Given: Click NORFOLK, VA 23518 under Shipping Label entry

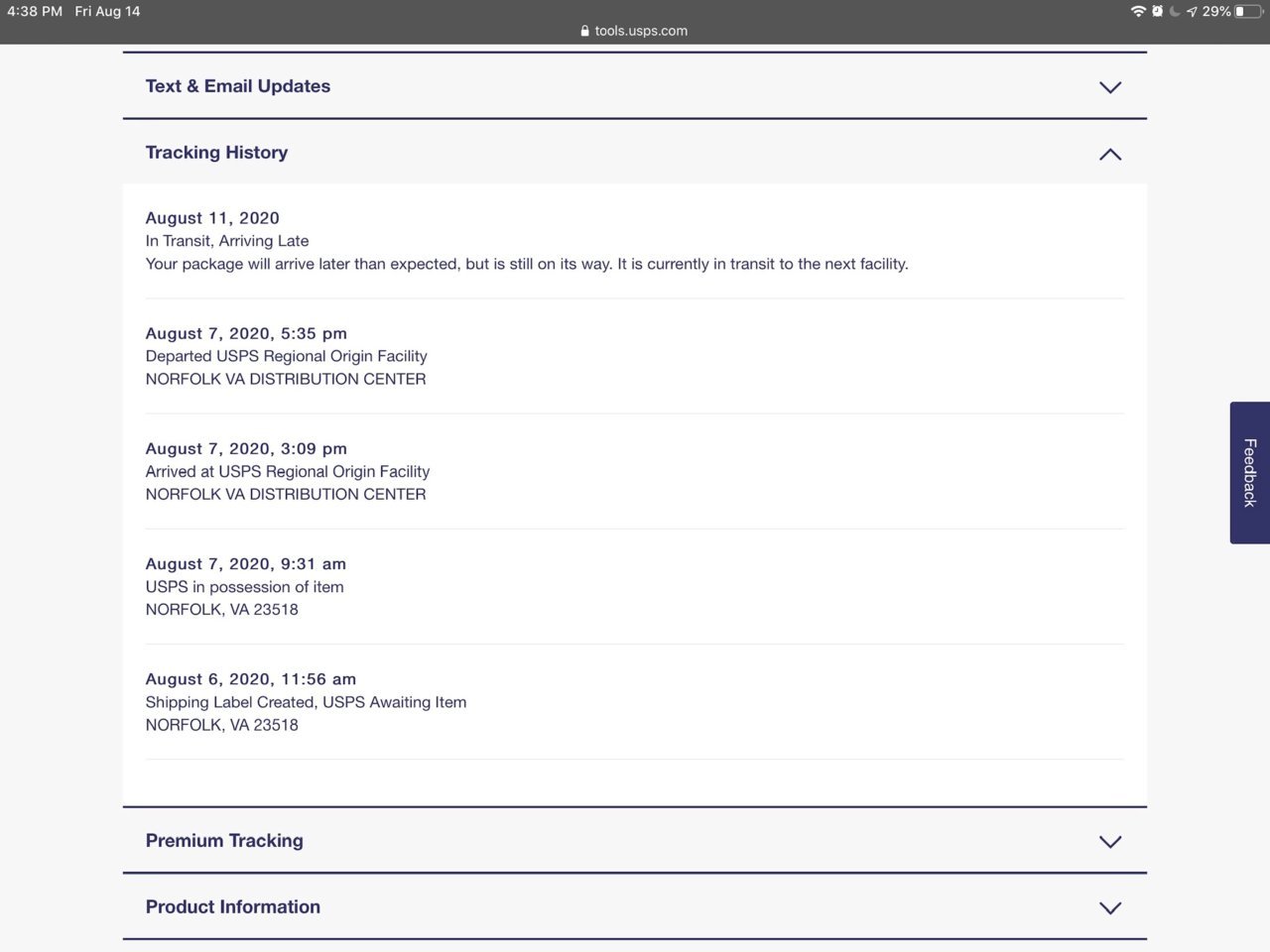Looking at the screenshot, I should [222, 724].
